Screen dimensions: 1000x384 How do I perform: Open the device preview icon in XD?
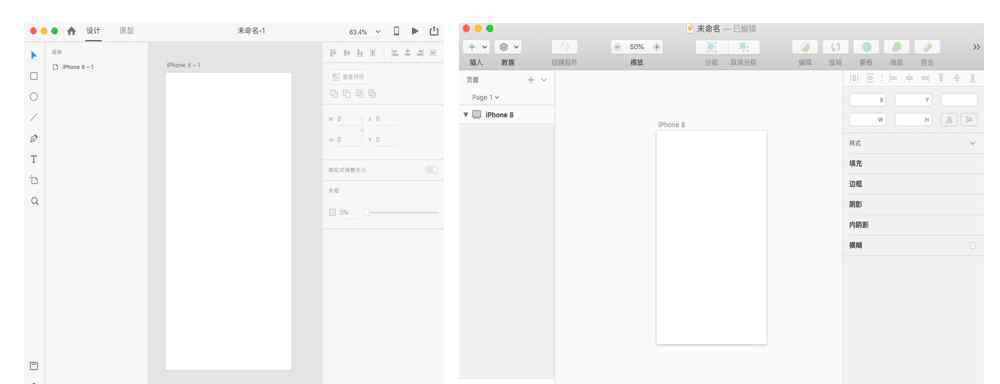(x=396, y=31)
